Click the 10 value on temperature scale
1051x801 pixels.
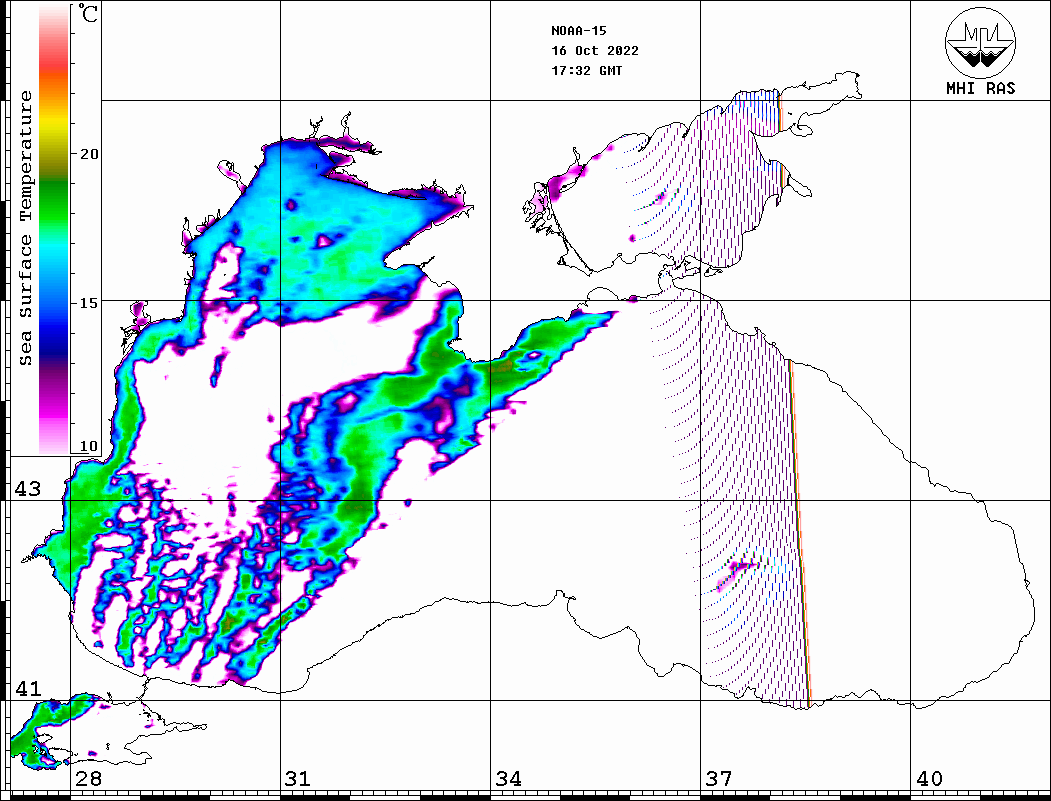click(88, 446)
